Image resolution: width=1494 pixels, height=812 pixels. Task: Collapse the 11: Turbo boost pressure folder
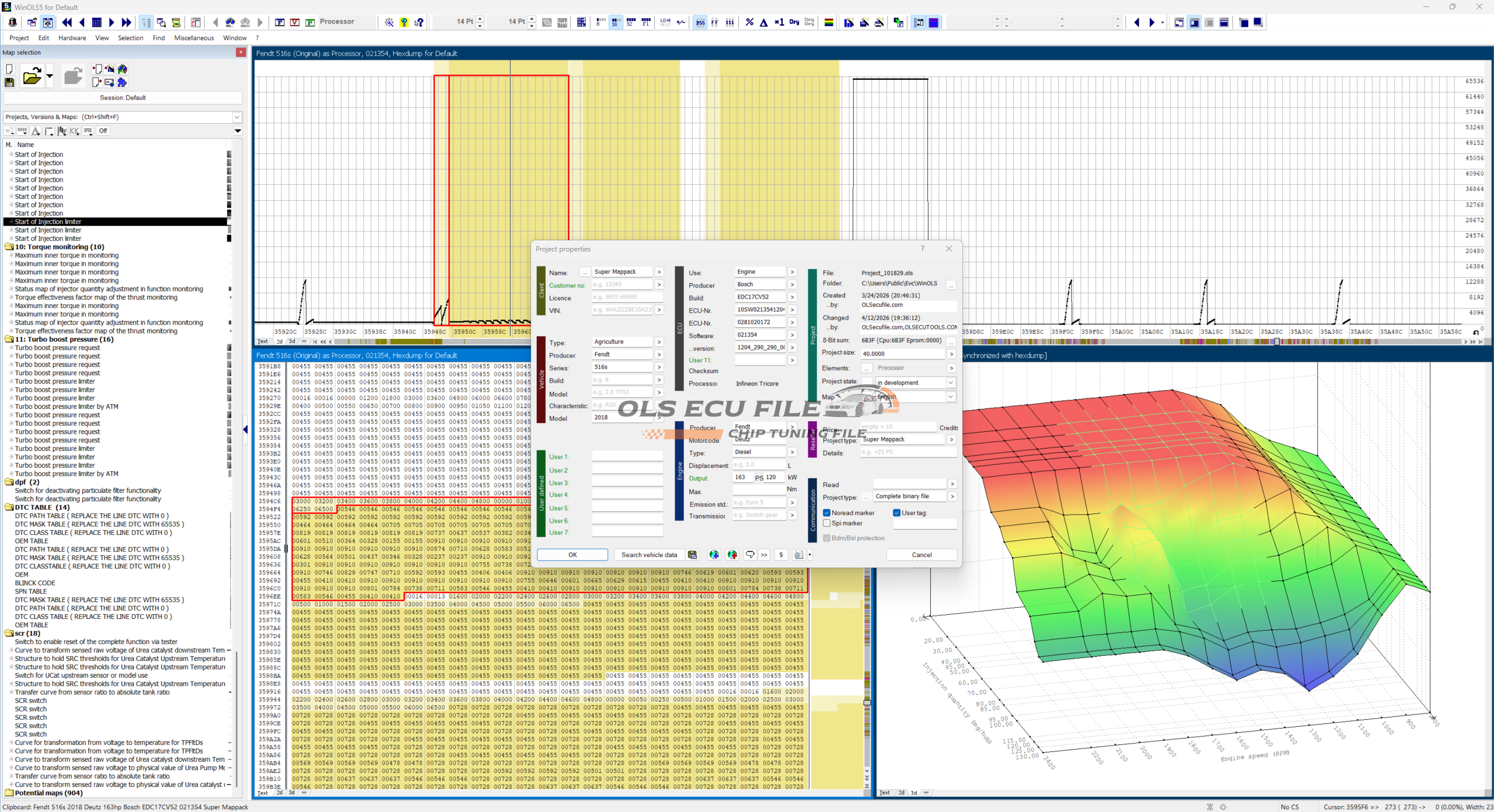click(9, 339)
